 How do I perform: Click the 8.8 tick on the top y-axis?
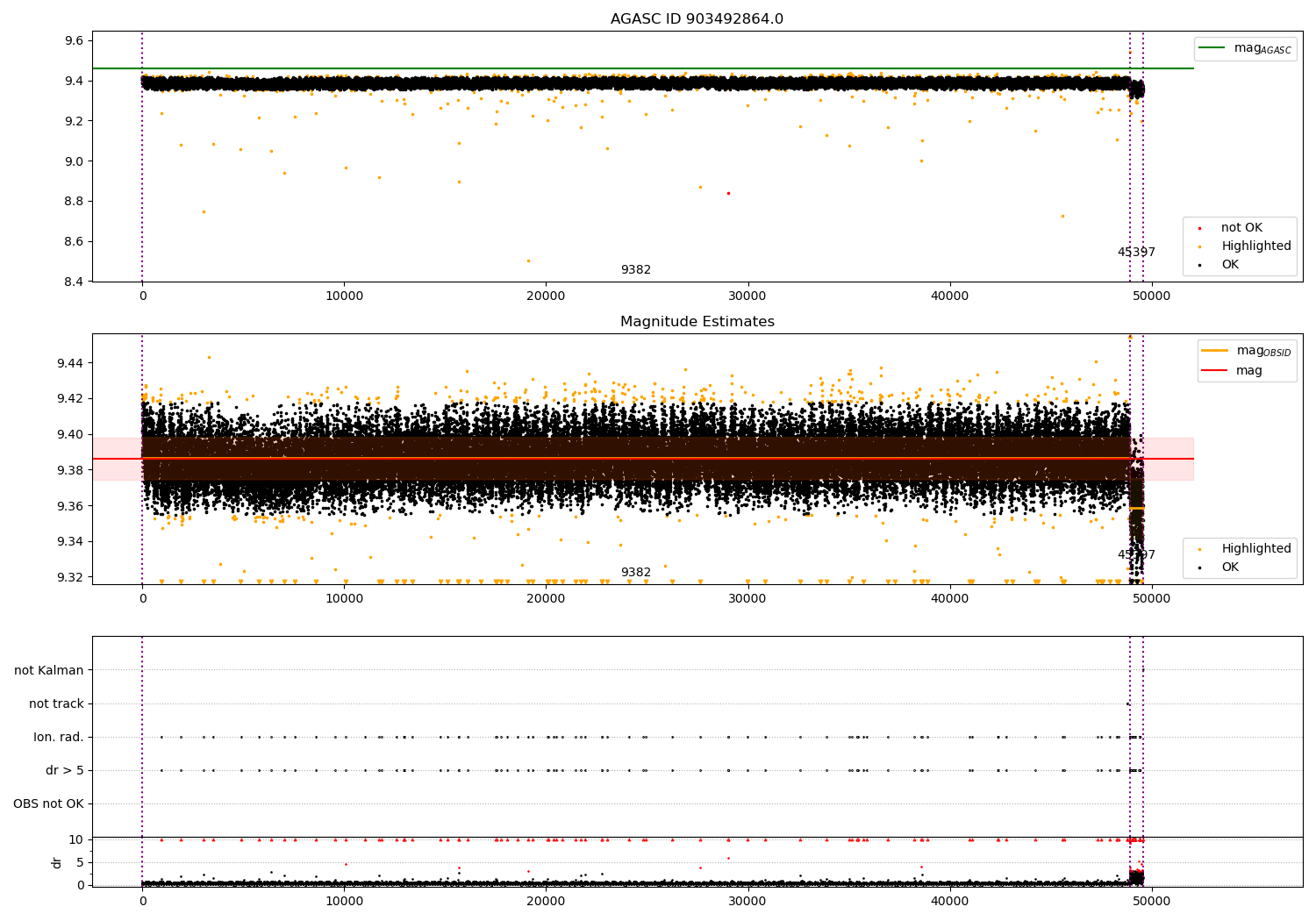[x=74, y=202]
